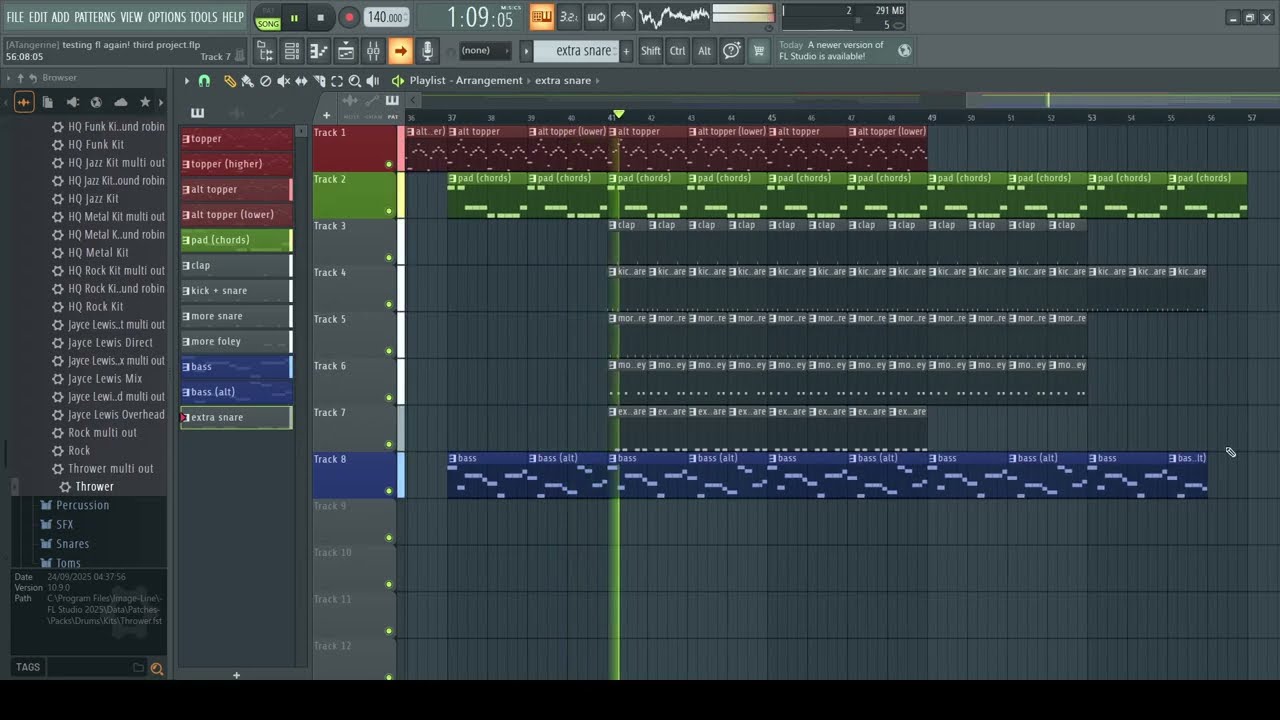1280x720 pixels.
Task: Click the microphone recording icon
Action: (427, 51)
